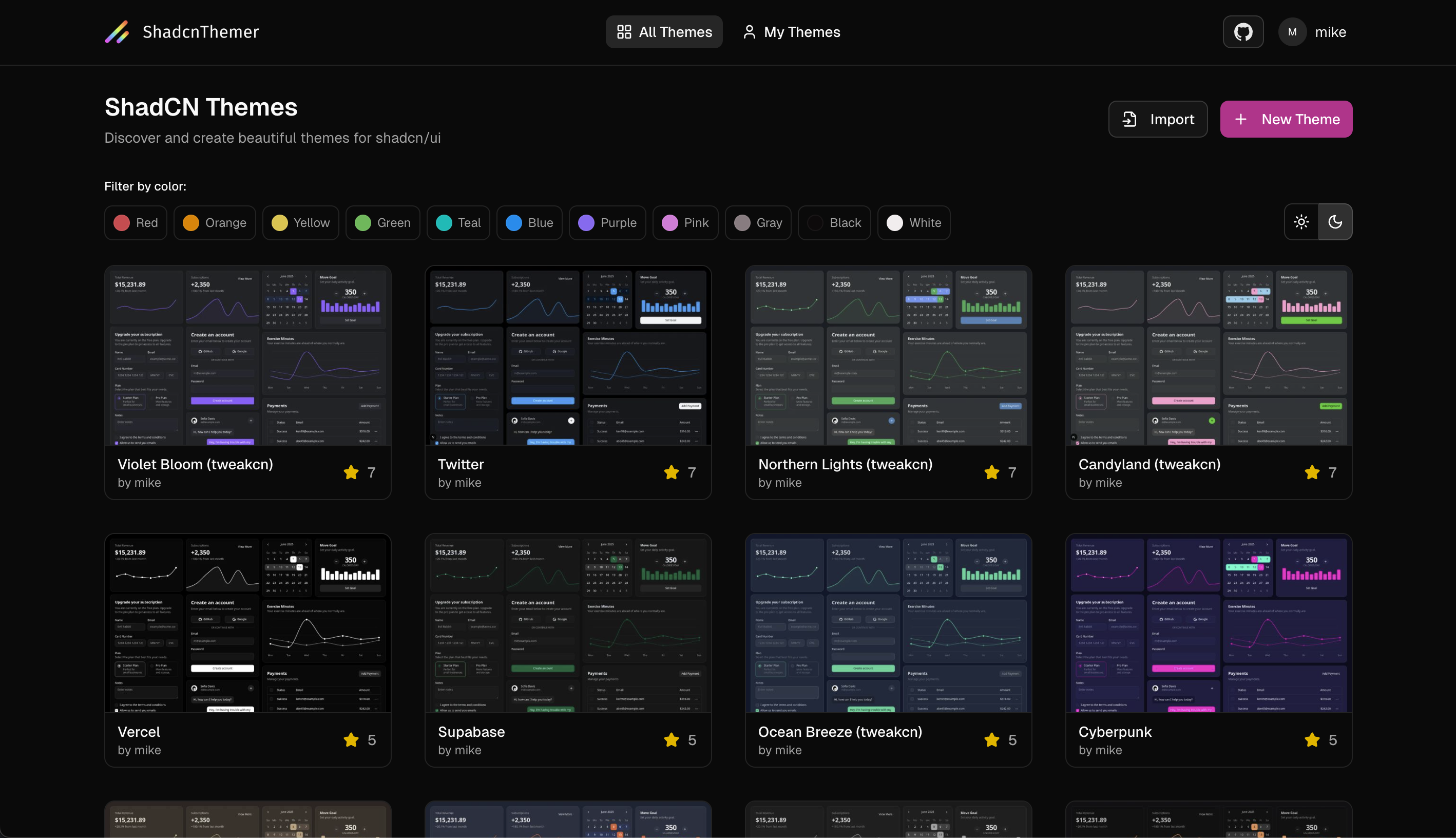Star the Violet Bloom theme
Screen dimensions: 1456x838
coord(351,472)
